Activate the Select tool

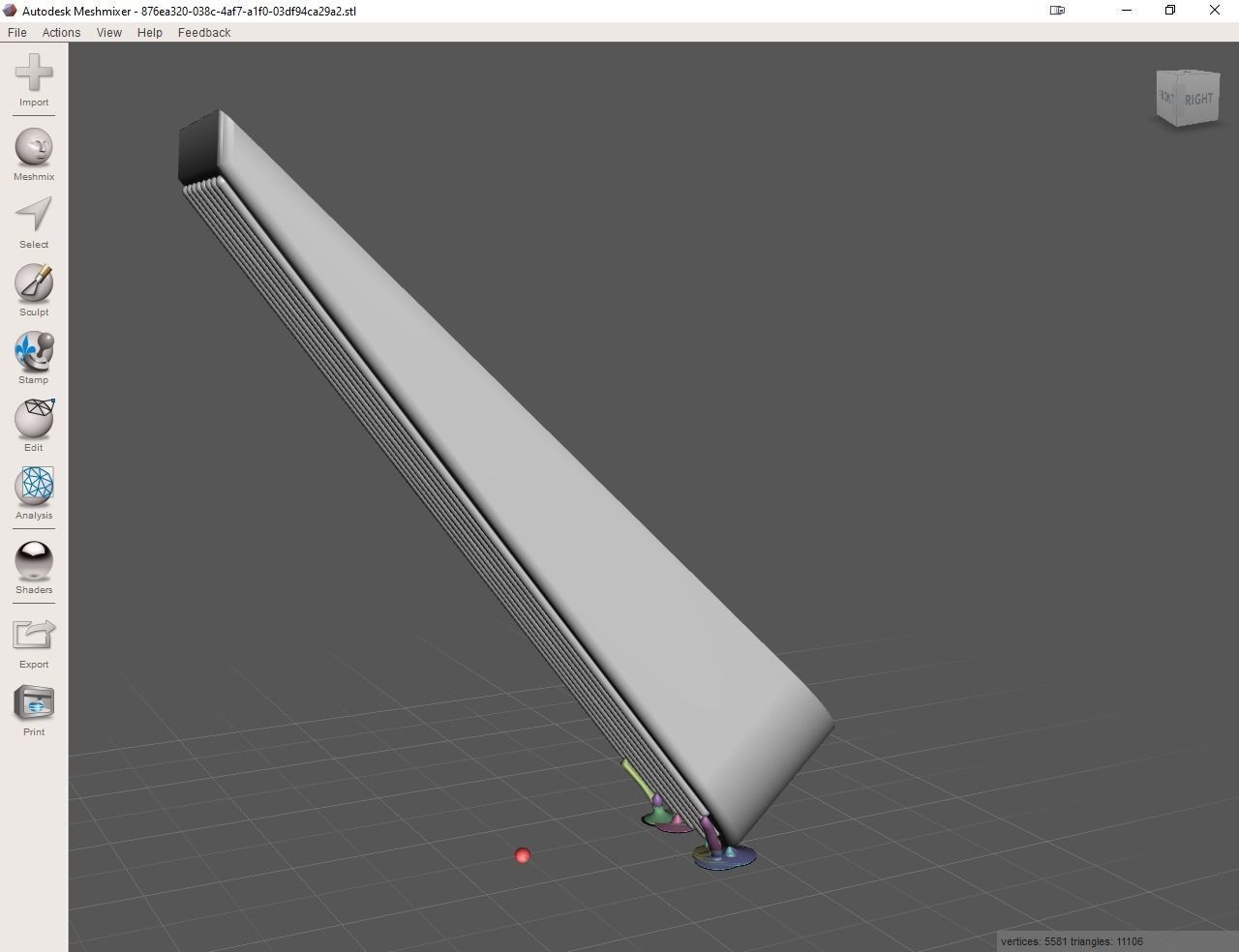(x=34, y=215)
